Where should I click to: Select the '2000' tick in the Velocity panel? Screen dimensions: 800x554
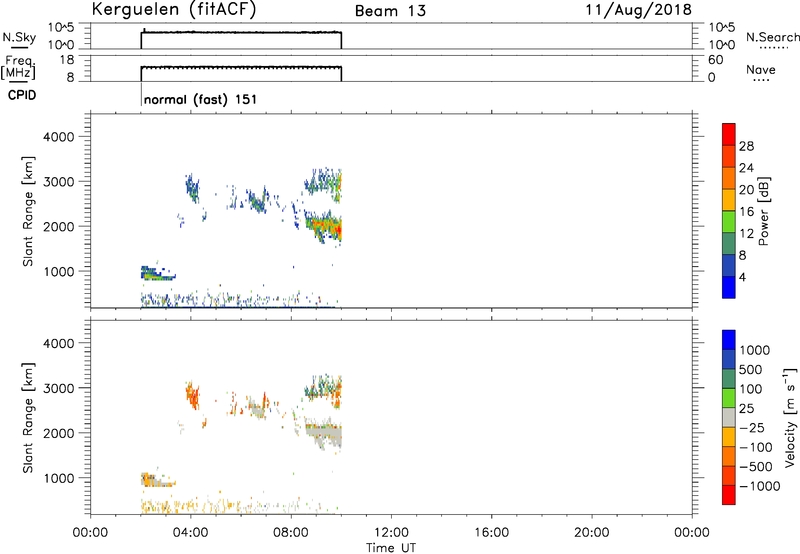click(x=58, y=433)
